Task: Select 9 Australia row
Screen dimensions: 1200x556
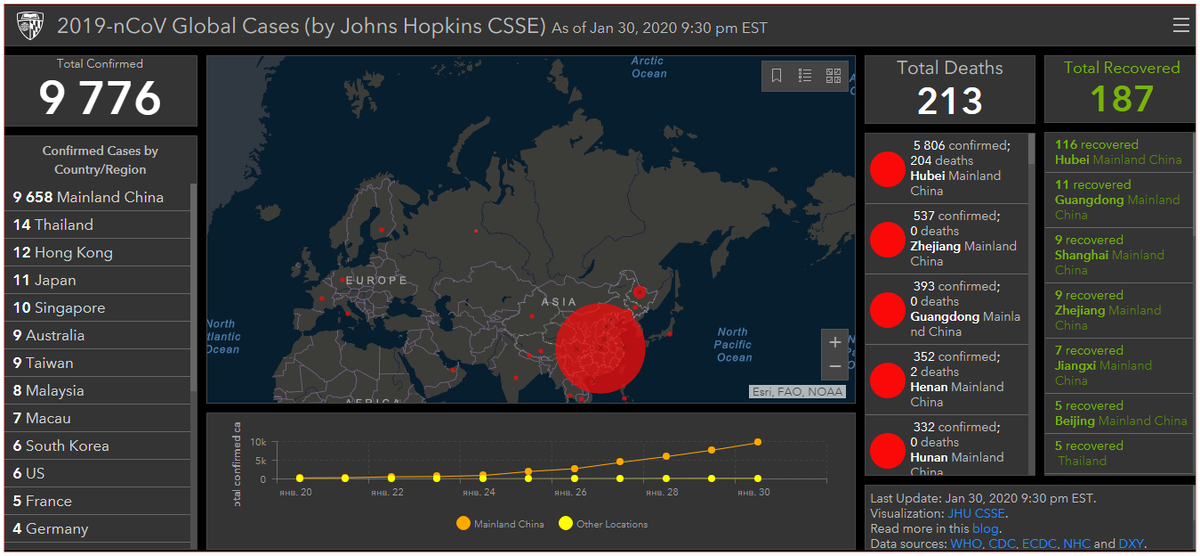Action: [x=97, y=335]
